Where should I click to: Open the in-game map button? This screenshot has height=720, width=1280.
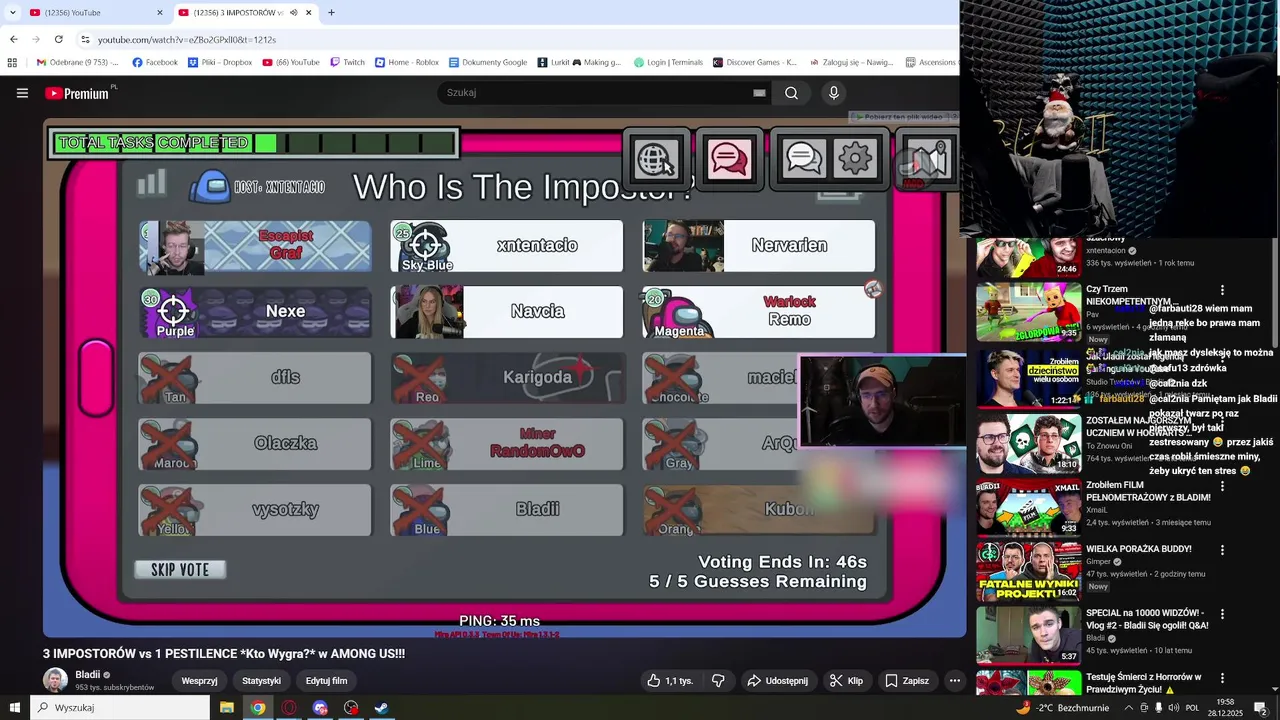[927, 159]
